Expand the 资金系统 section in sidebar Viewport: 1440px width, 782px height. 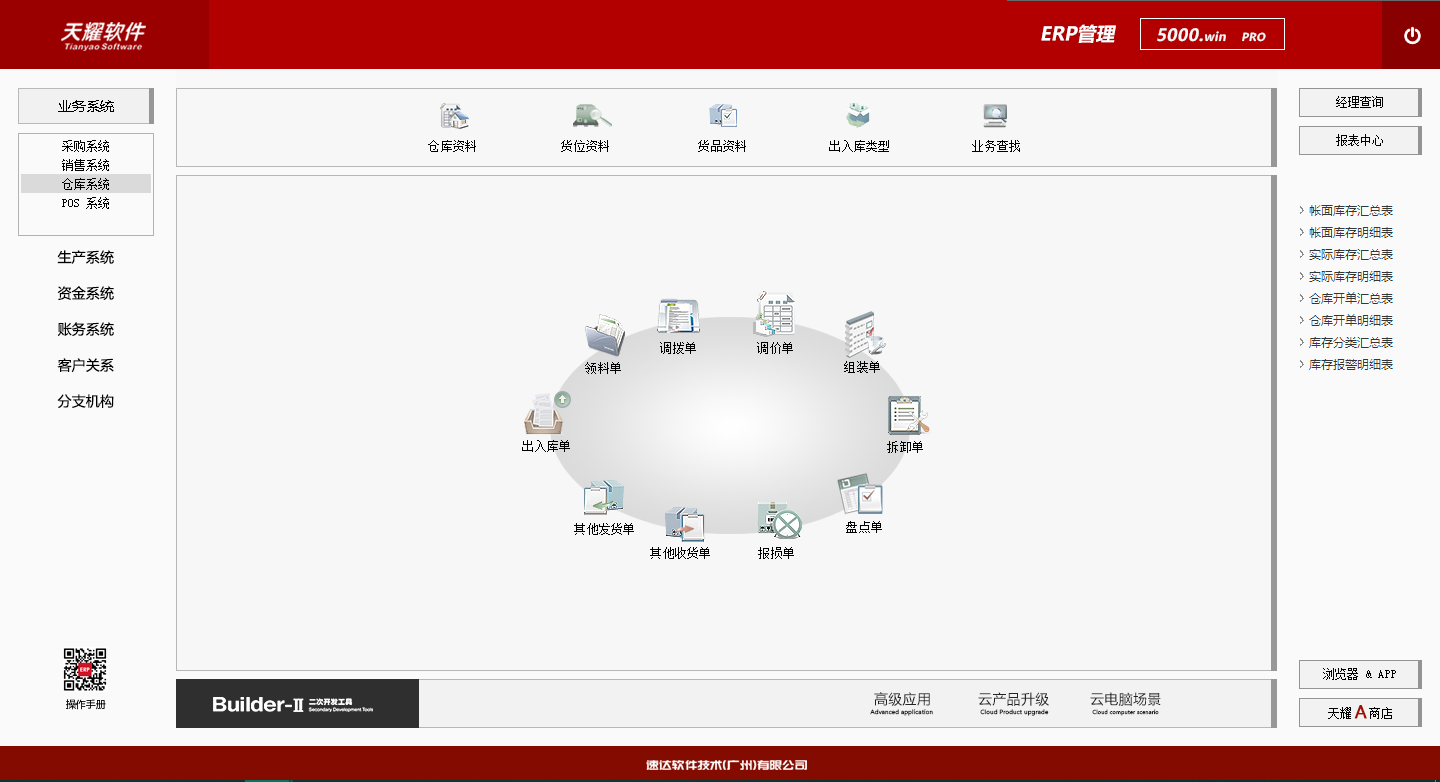click(86, 294)
